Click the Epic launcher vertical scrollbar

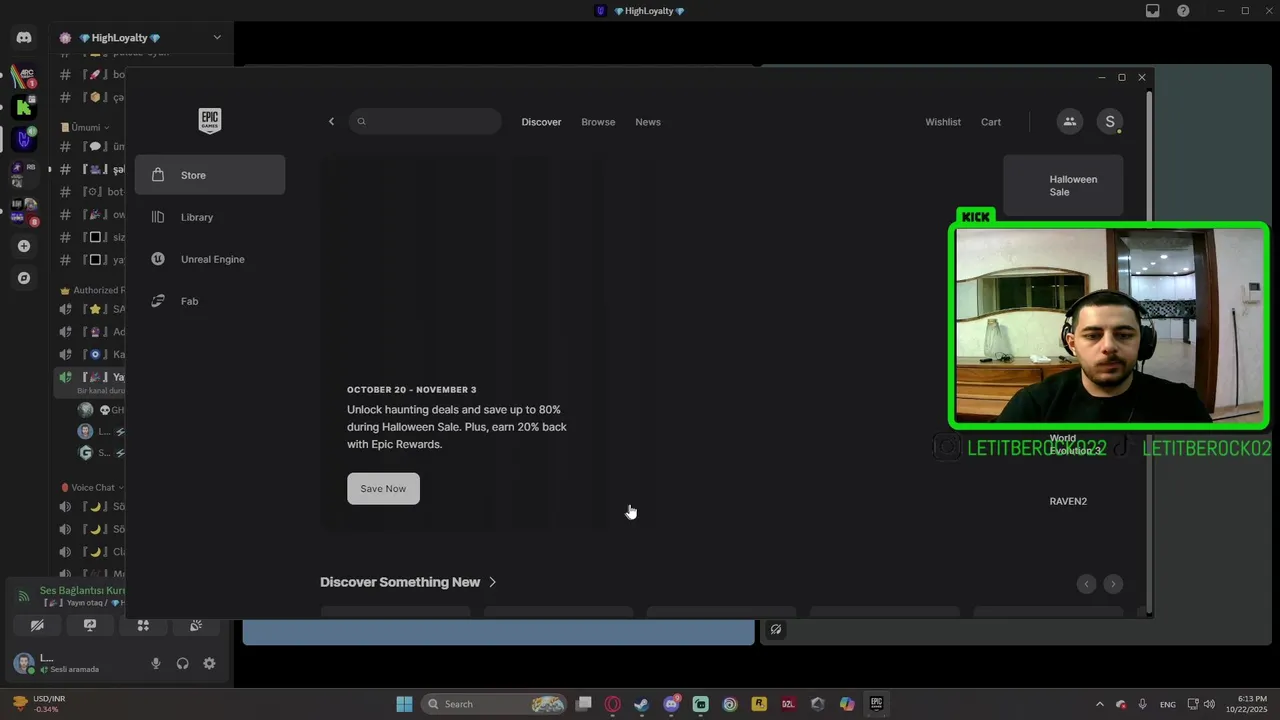pos(1149,350)
